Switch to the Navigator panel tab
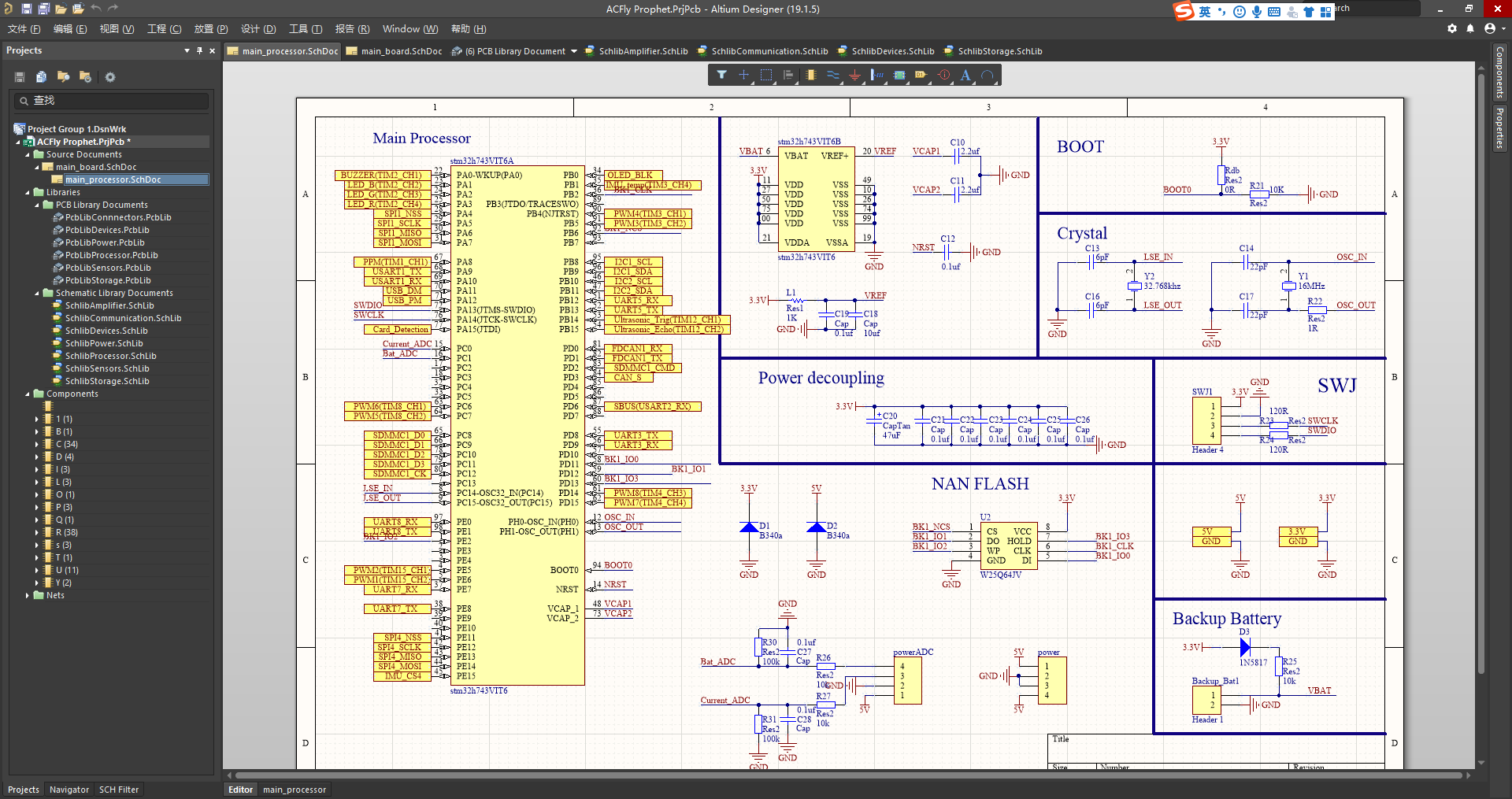Screen dimensions: 1512x799 [69, 790]
